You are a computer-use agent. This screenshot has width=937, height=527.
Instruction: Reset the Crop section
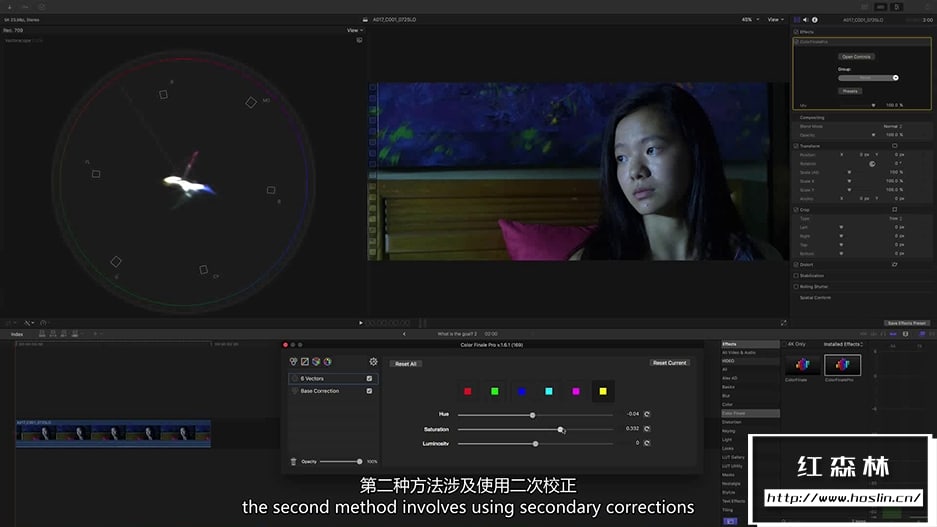(895, 210)
